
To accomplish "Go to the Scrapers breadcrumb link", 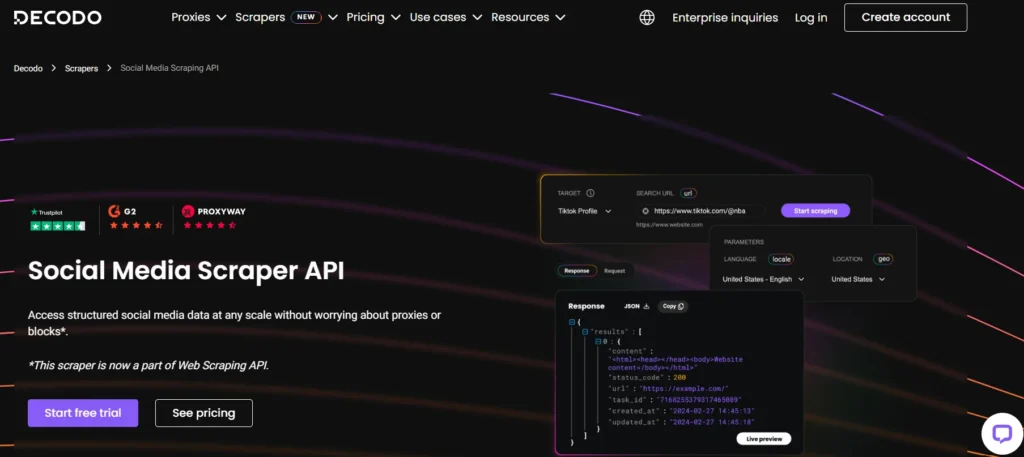I will pos(82,68).
